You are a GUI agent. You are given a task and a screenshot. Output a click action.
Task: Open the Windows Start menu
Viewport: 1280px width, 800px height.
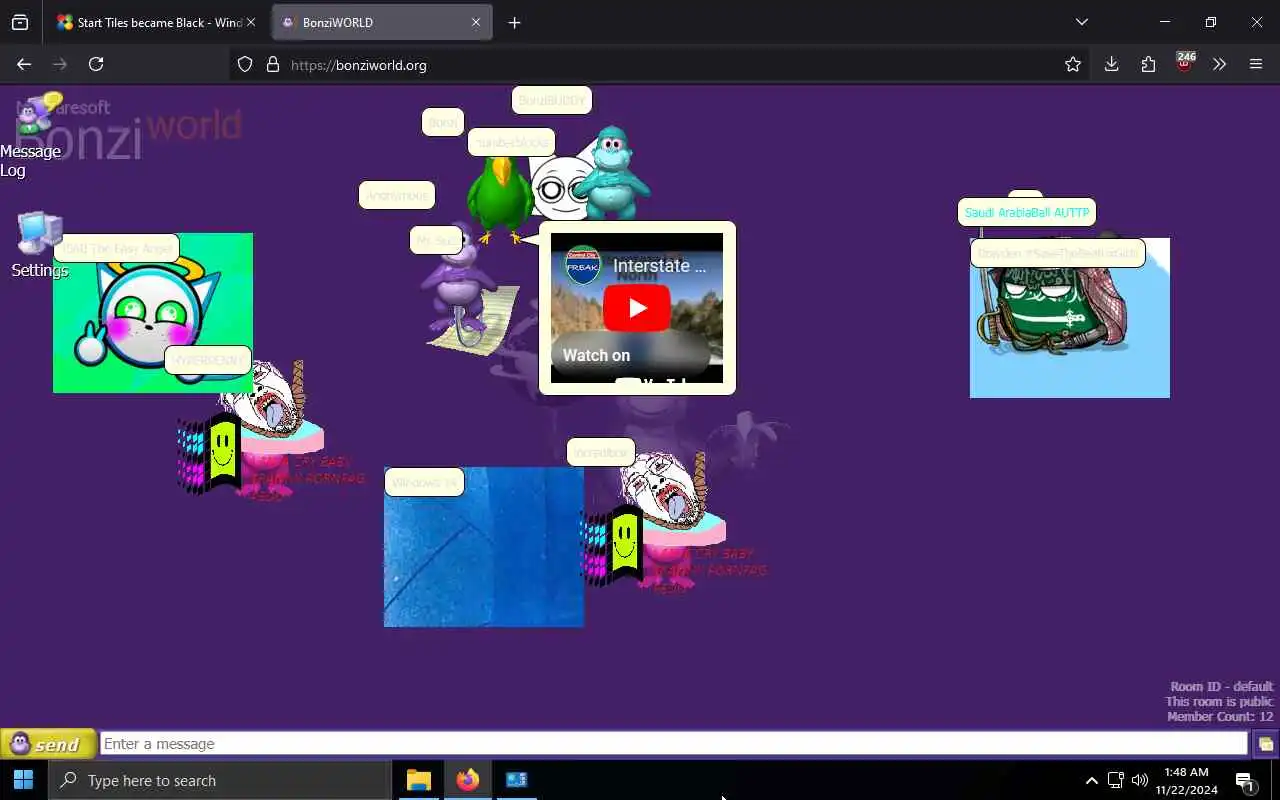pos(24,780)
